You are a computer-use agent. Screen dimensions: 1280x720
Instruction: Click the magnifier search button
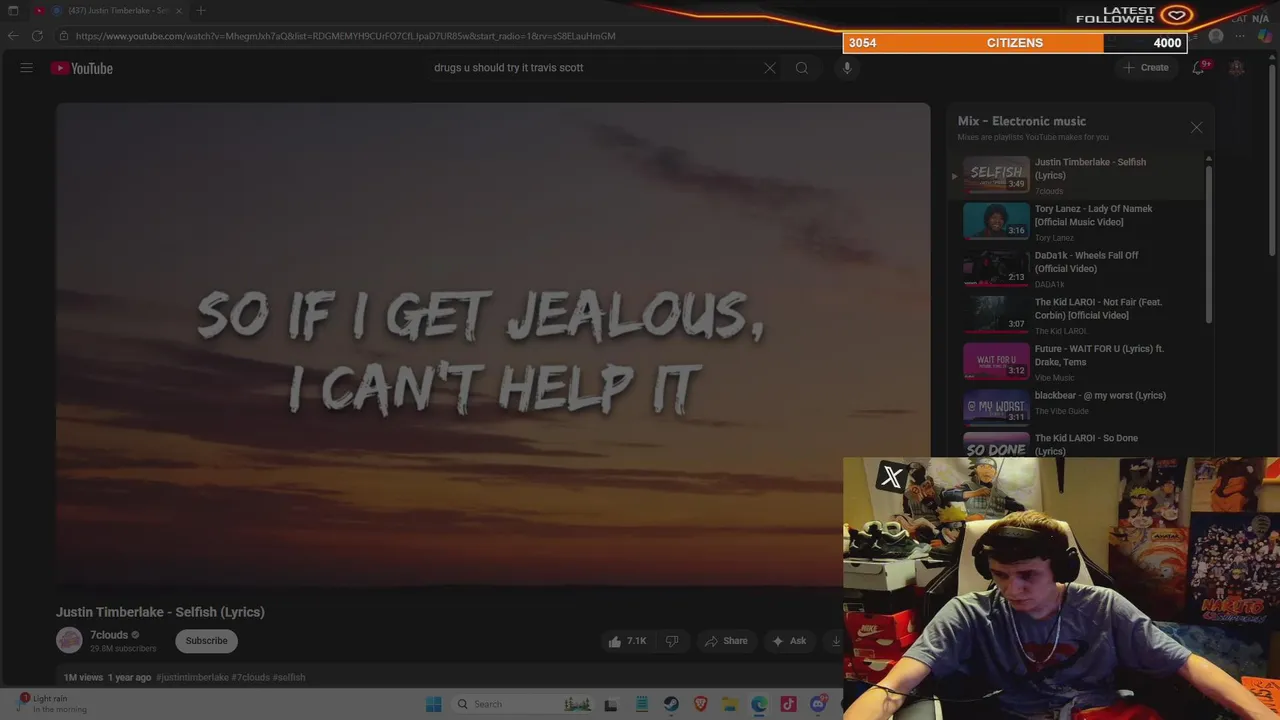[802, 68]
